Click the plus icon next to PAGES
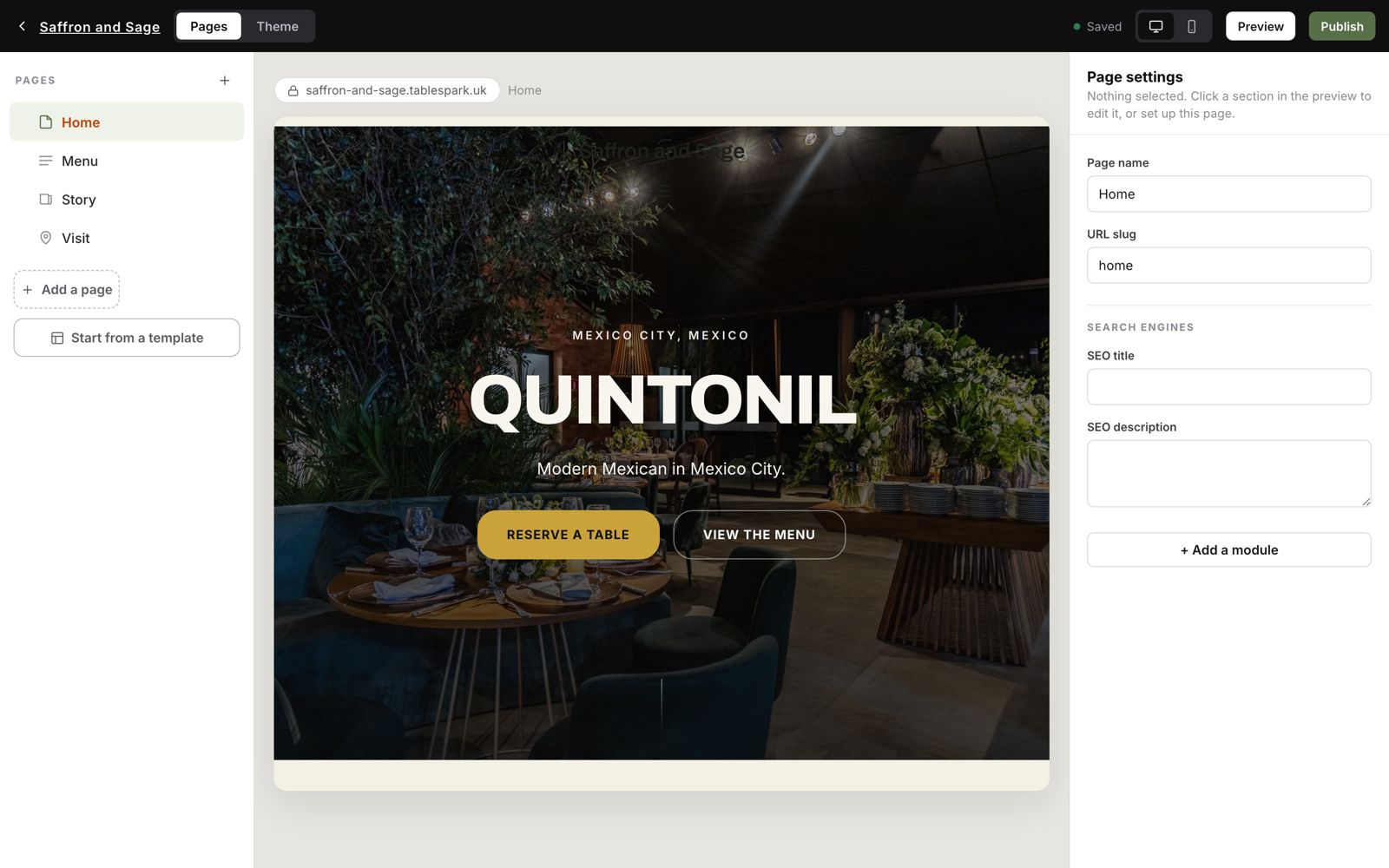Image resolution: width=1389 pixels, height=868 pixels. coord(225,81)
